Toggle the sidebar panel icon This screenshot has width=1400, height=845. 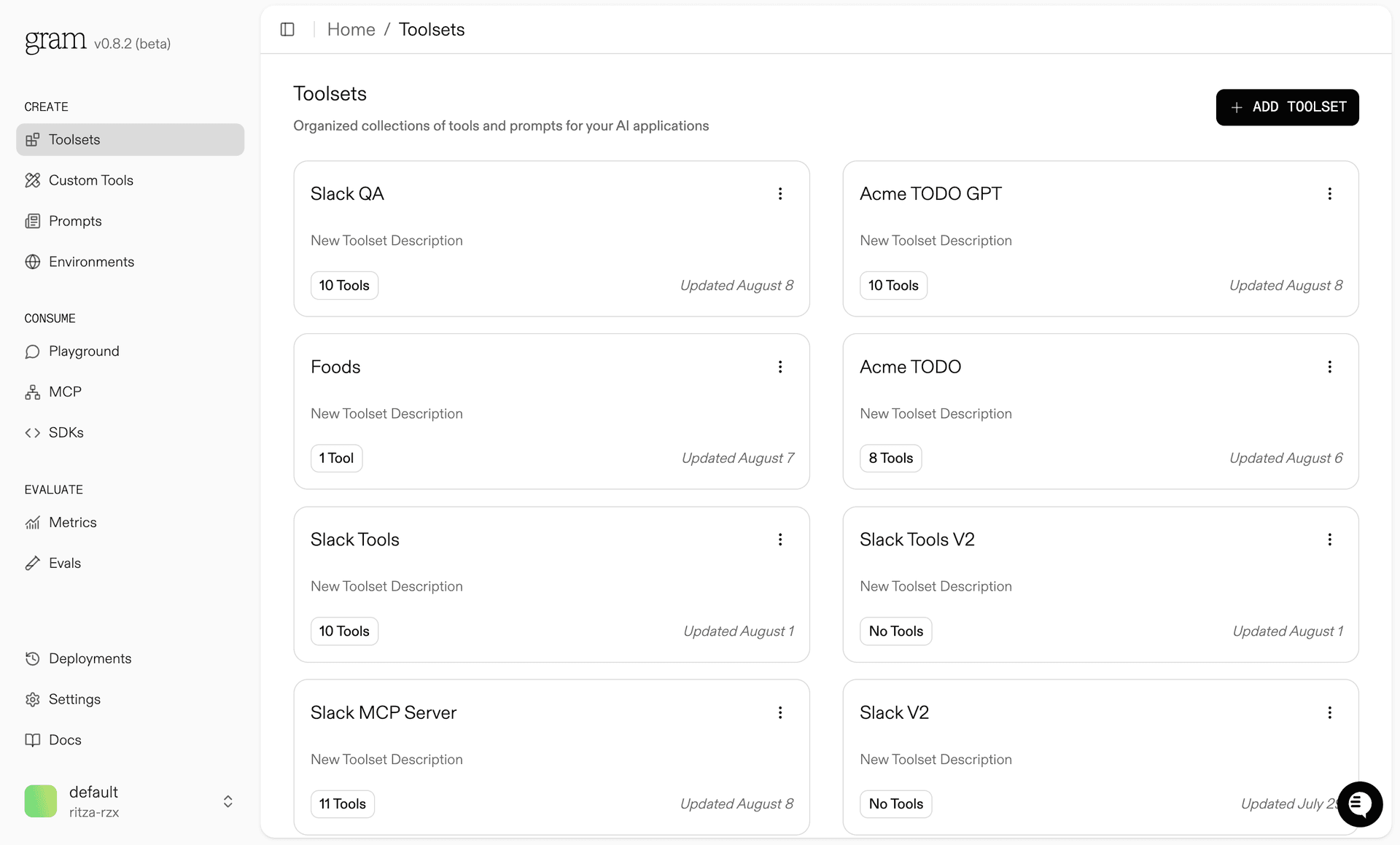(x=287, y=29)
